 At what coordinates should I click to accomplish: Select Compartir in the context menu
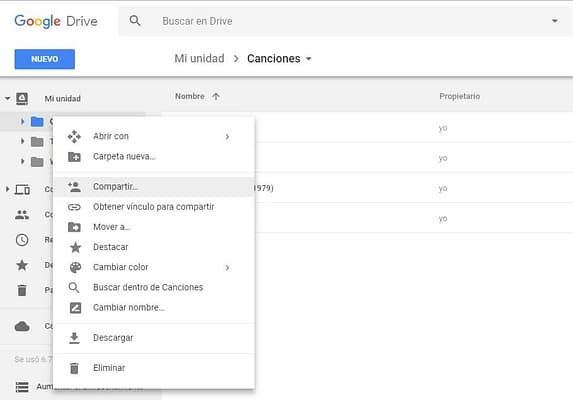[x=154, y=187]
